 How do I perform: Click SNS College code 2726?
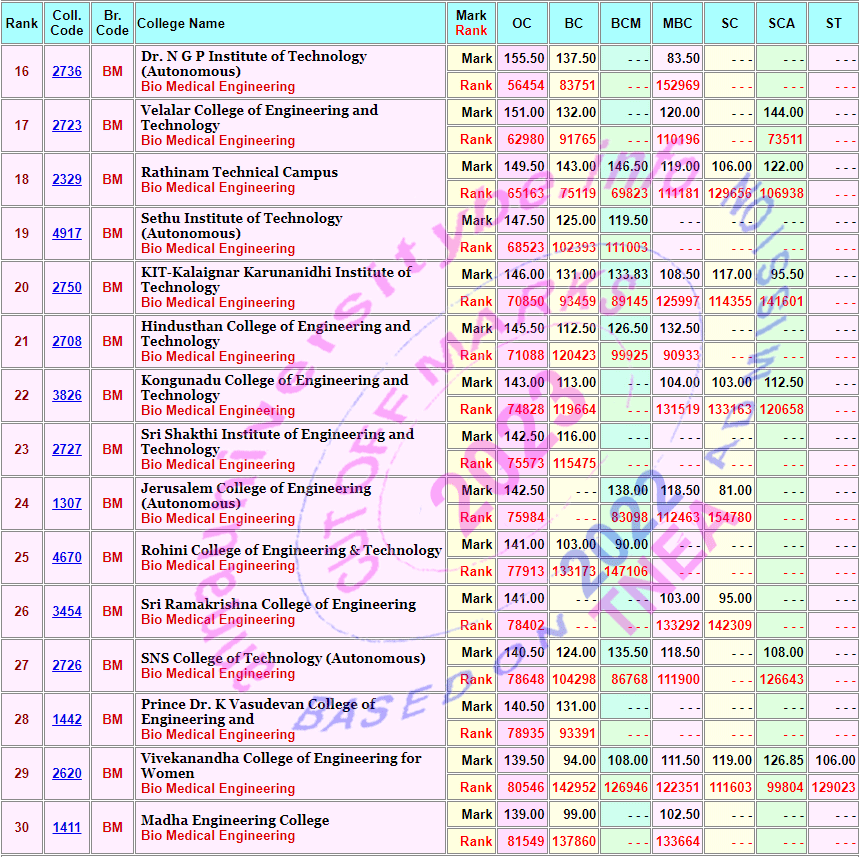[67, 666]
